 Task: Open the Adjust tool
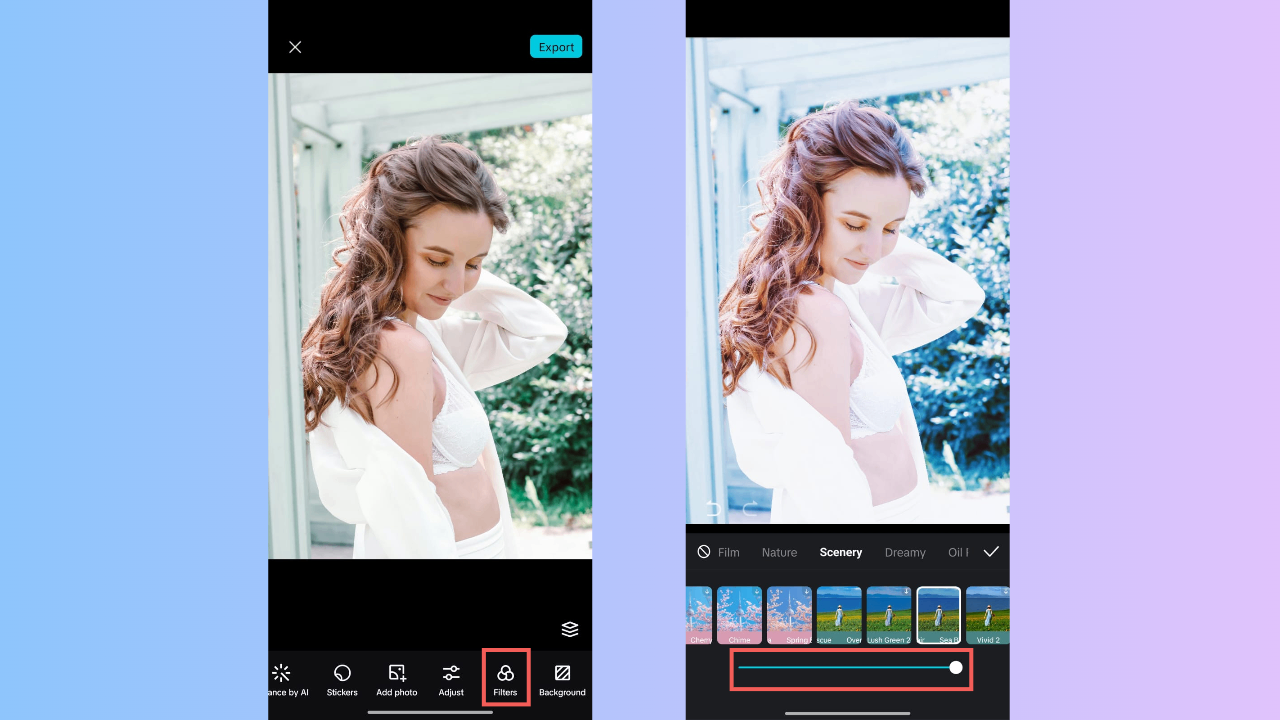pyautogui.click(x=451, y=678)
